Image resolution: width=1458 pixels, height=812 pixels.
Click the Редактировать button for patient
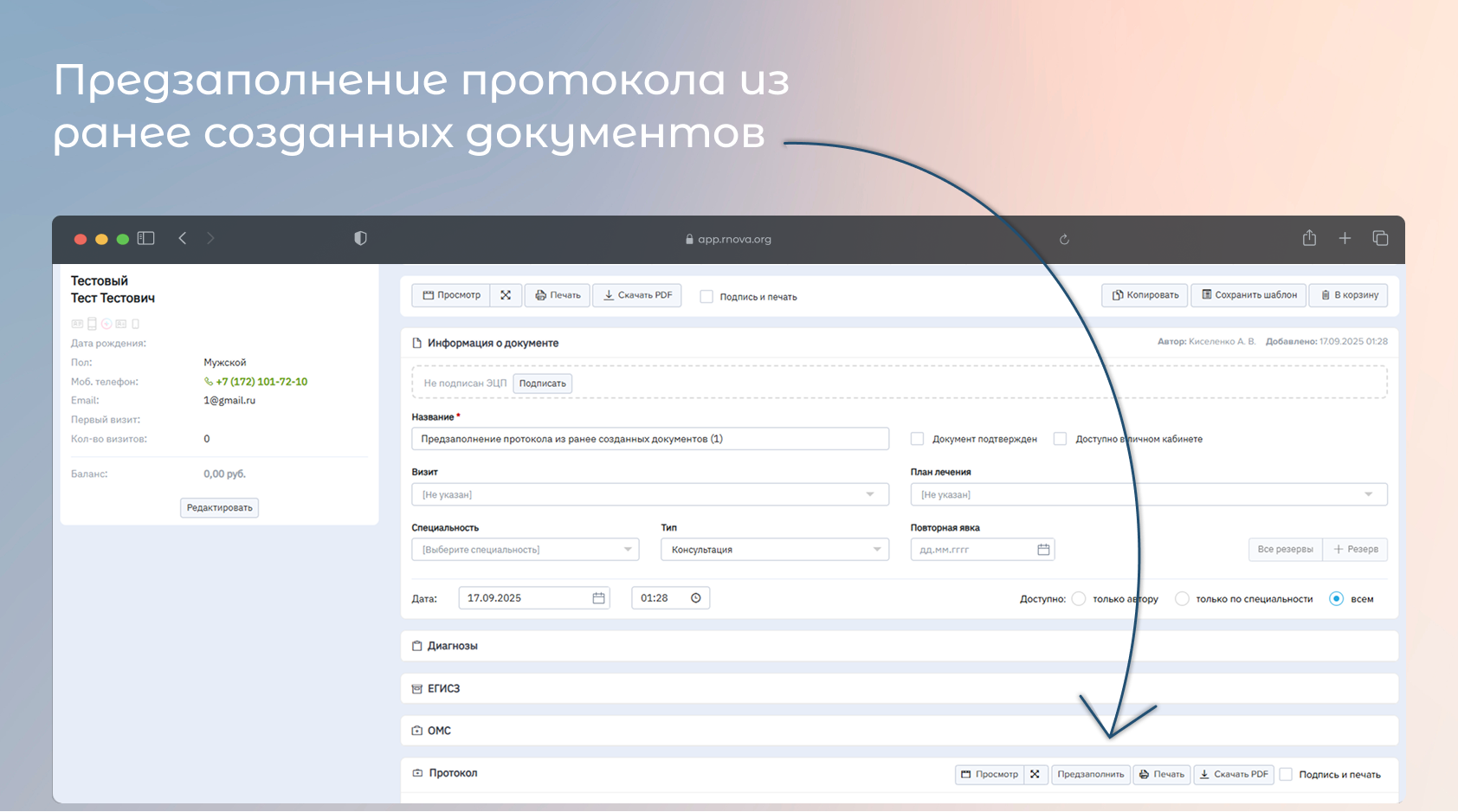coord(219,508)
